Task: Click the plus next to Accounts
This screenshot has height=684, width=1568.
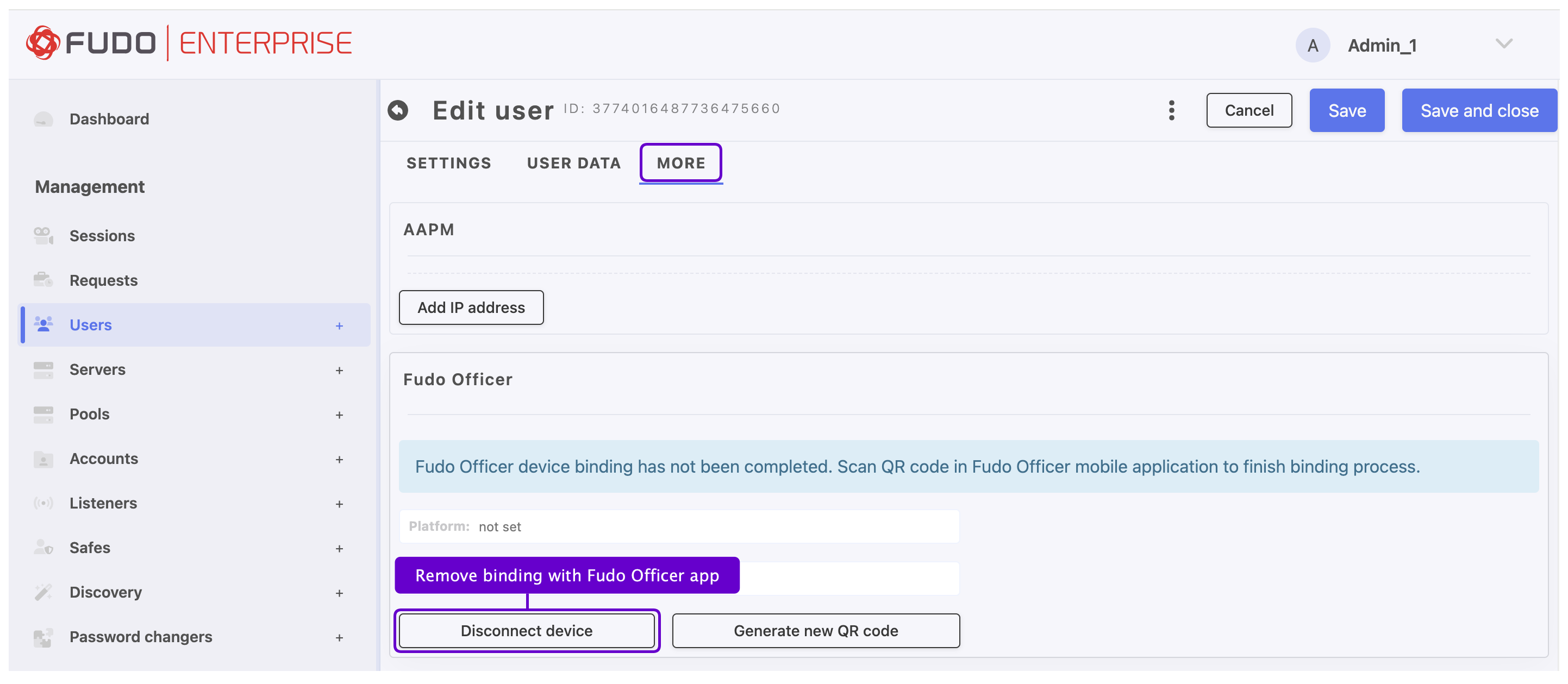Action: pos(339,460)
